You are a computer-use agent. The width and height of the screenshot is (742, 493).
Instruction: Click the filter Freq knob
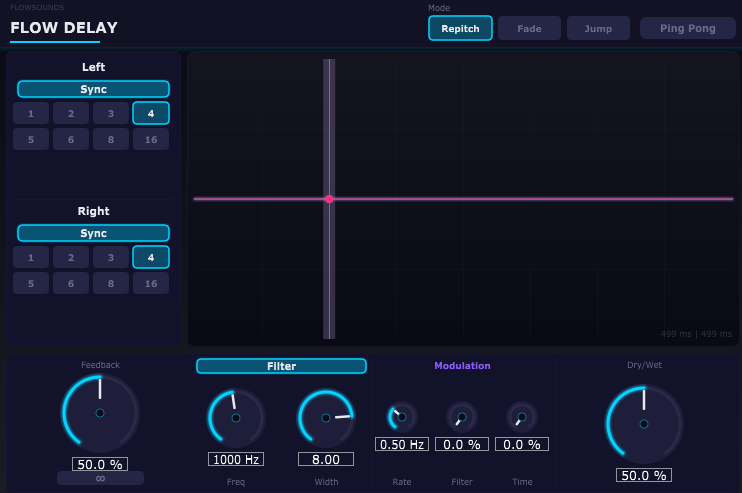click(236, 418)
